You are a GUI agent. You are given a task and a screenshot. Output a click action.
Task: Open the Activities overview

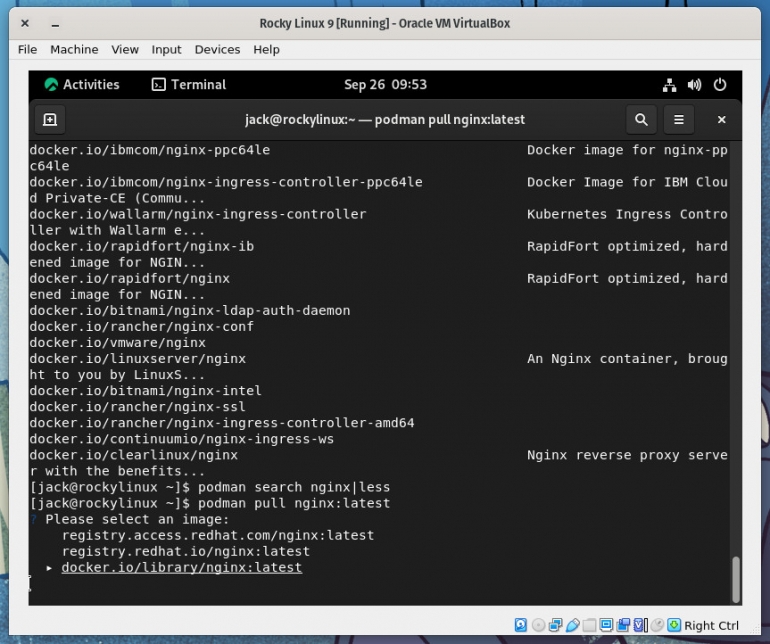click(x=82, y=84)
